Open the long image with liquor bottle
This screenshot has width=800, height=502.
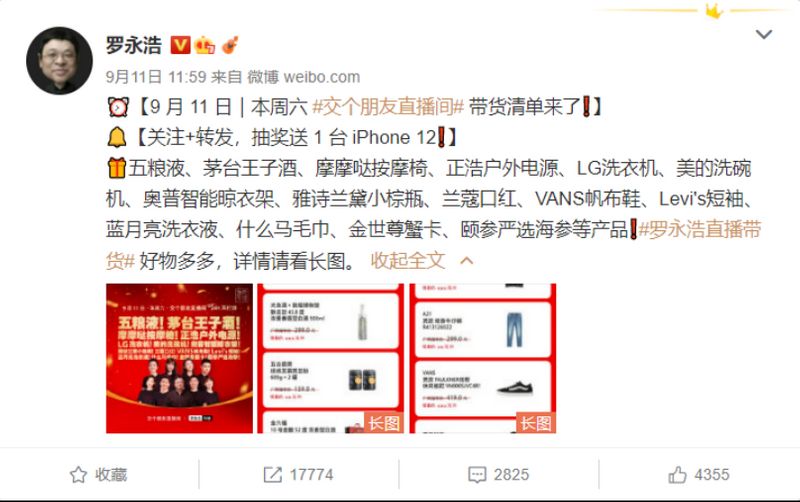tap(330, 358)
